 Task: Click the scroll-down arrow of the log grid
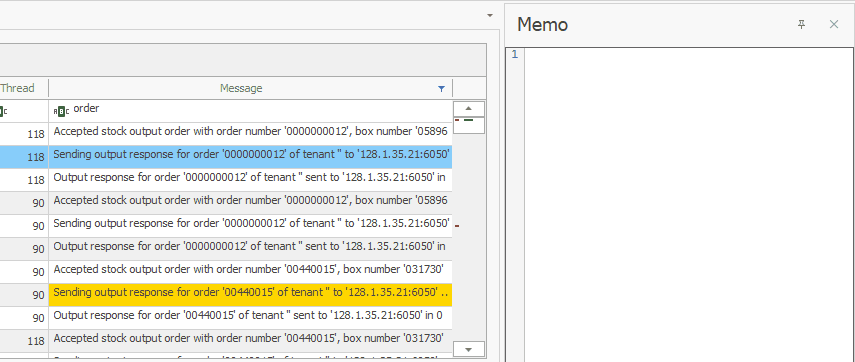coord(468,349)
